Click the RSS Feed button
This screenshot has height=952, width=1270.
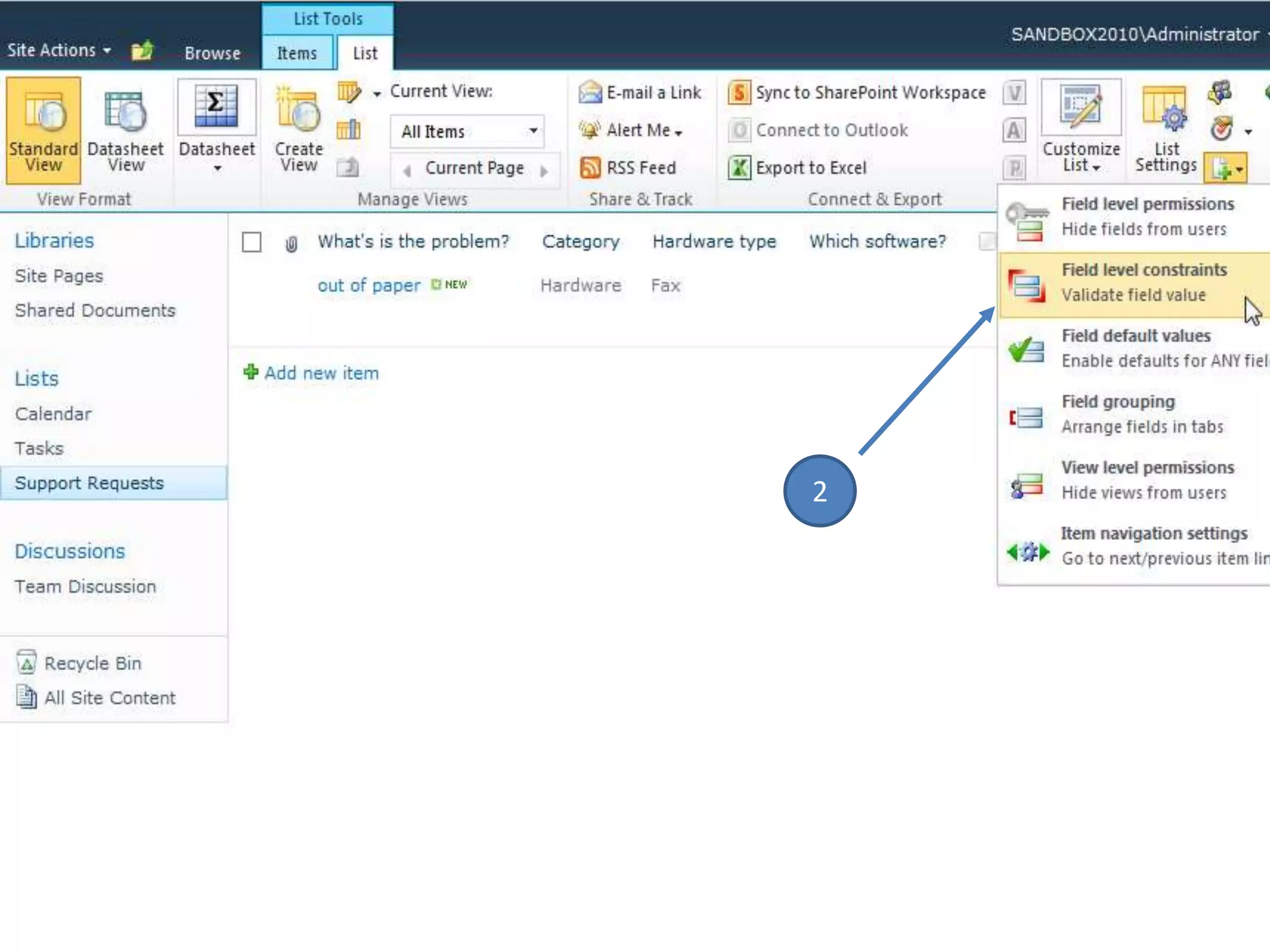[x=628, y=168]
